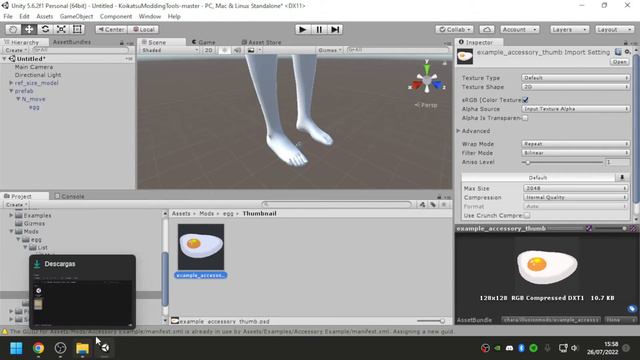Select Main Camera in Hierarchy
640x360 pixels.
click(x=34, y=67)
